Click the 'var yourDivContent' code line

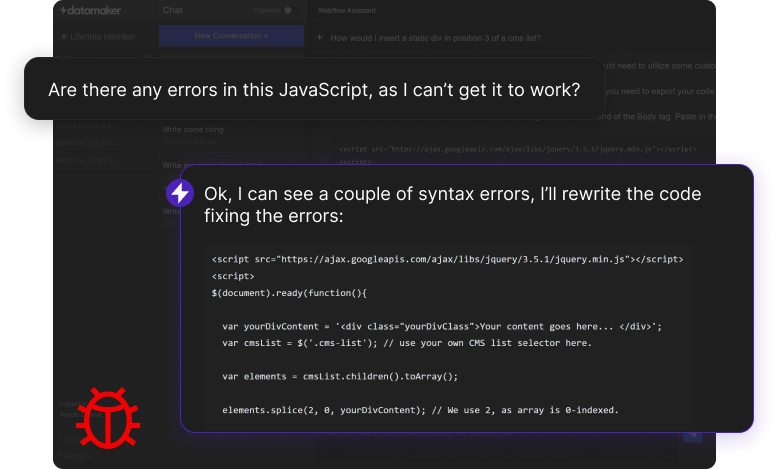click(x=442, y=327)
